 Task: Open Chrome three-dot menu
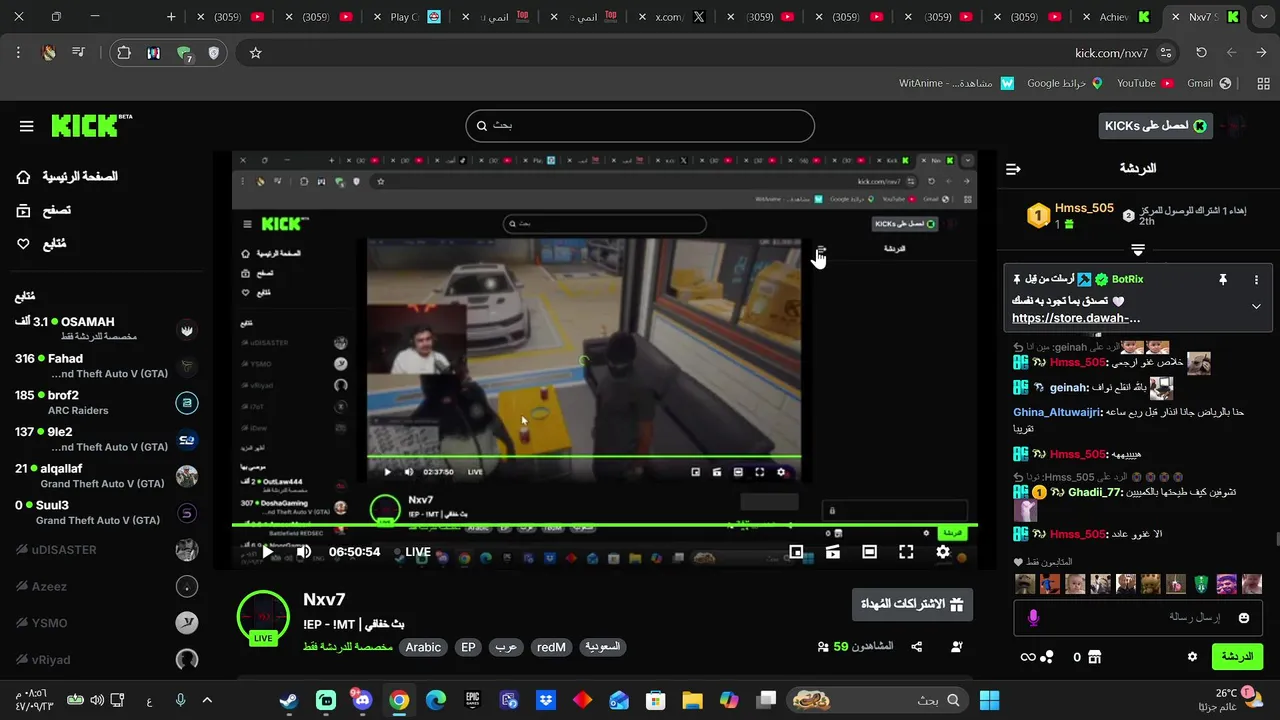(x=18, y=53)
